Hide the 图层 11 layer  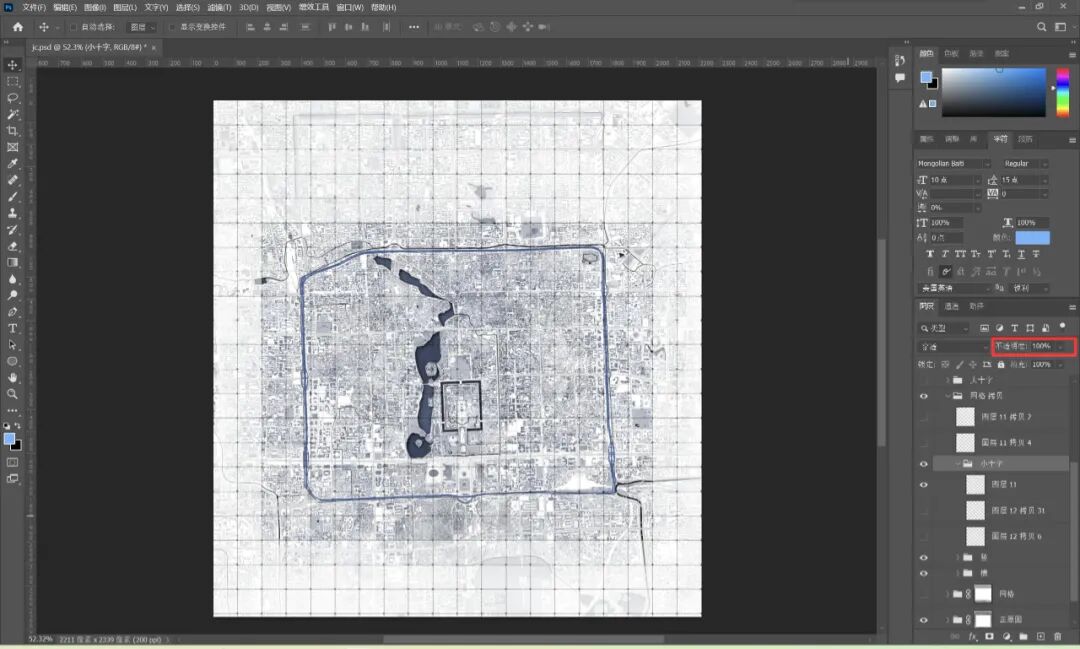tap(924, 484)
